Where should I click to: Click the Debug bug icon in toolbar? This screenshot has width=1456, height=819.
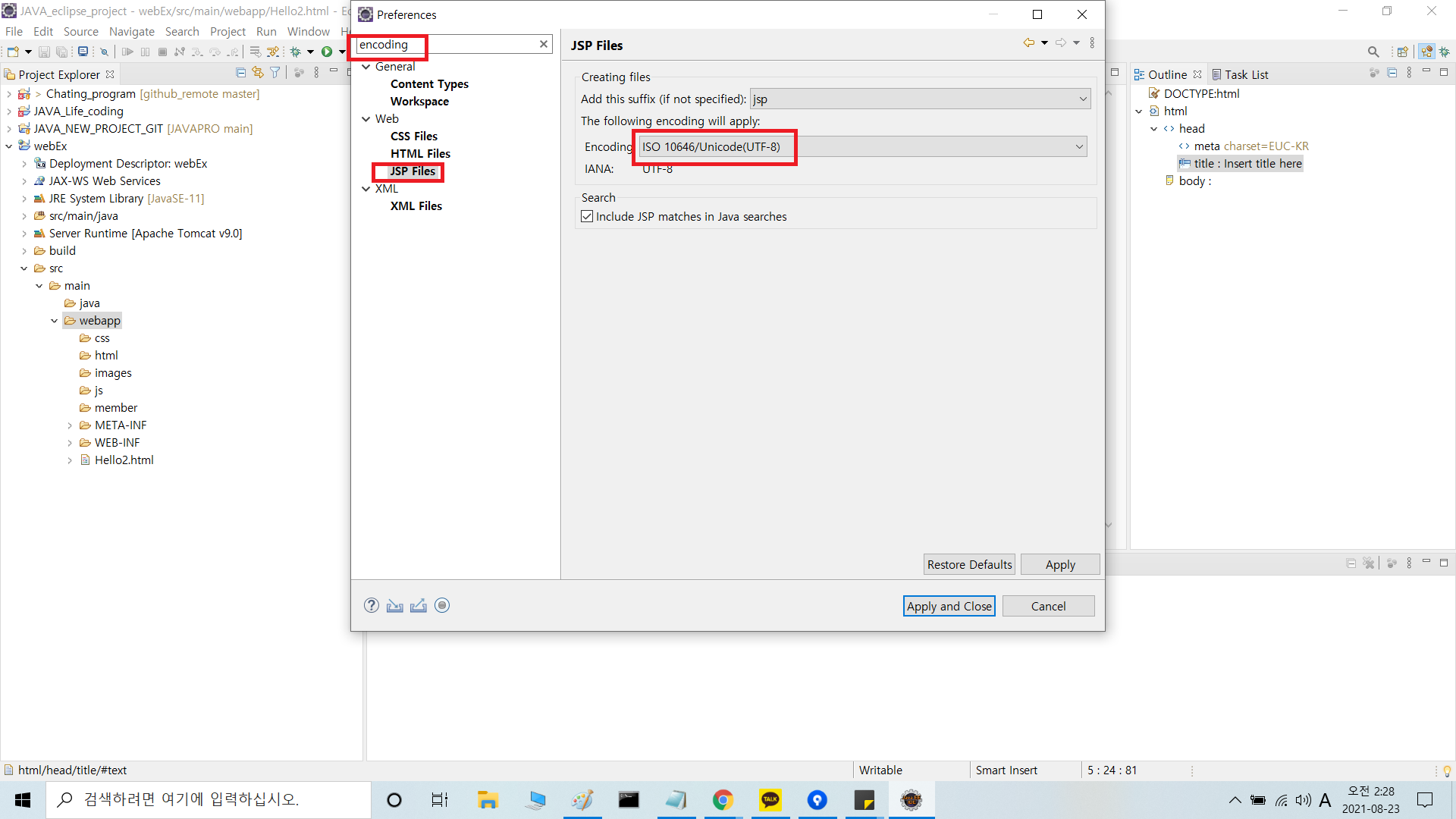pos(296,52)
